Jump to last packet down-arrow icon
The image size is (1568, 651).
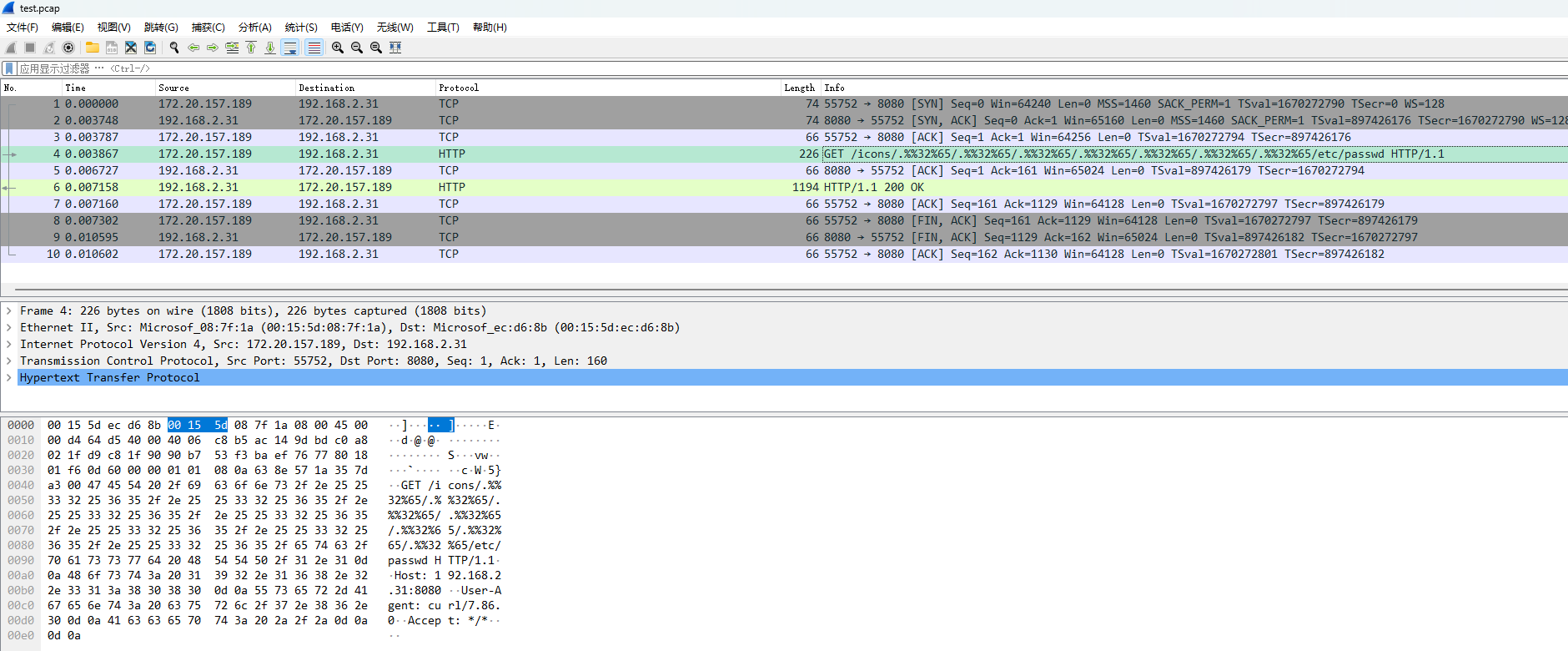[270, 48]
